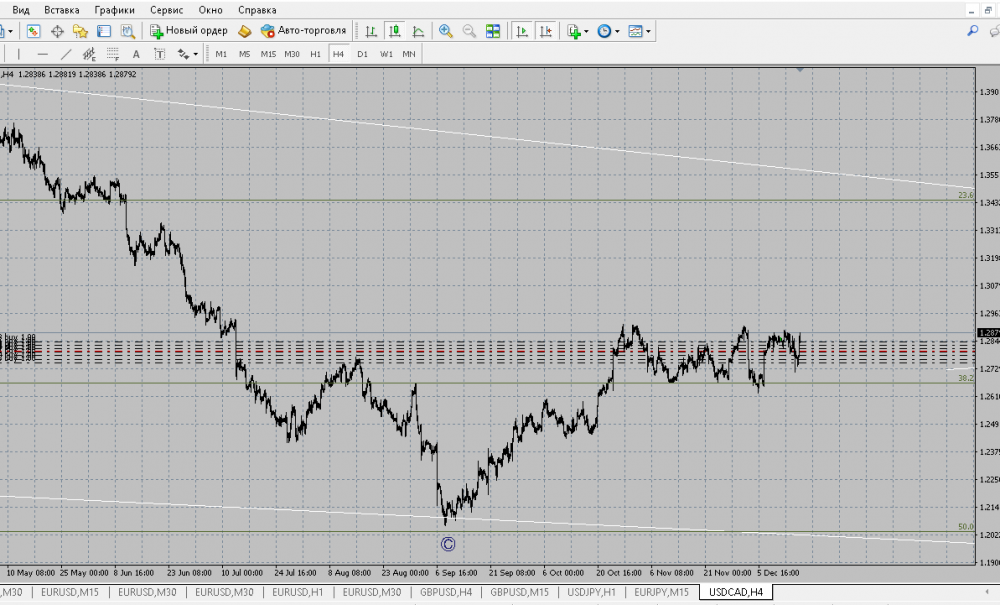Click the search magnifier icon
Screen dimensions: 1000x605
[x=973, y=31]
